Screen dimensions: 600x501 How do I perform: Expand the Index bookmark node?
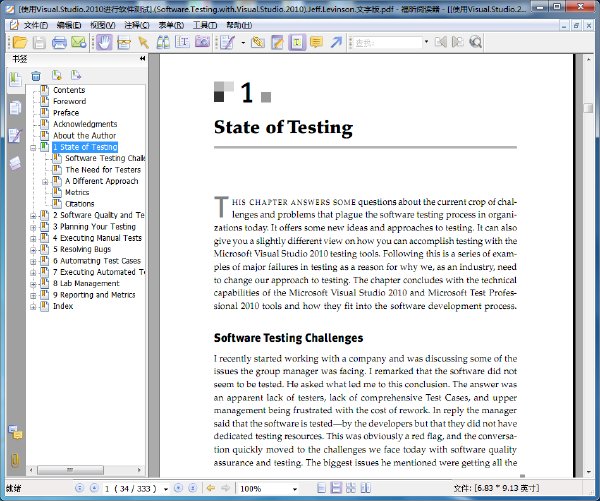pos(33,307)
